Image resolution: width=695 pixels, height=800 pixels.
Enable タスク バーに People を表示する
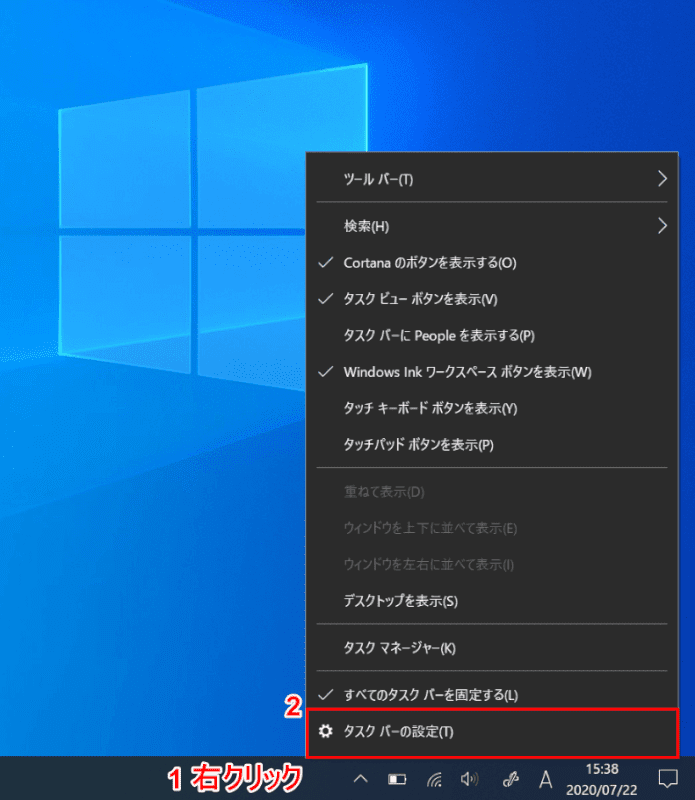(x=492, y=336)
